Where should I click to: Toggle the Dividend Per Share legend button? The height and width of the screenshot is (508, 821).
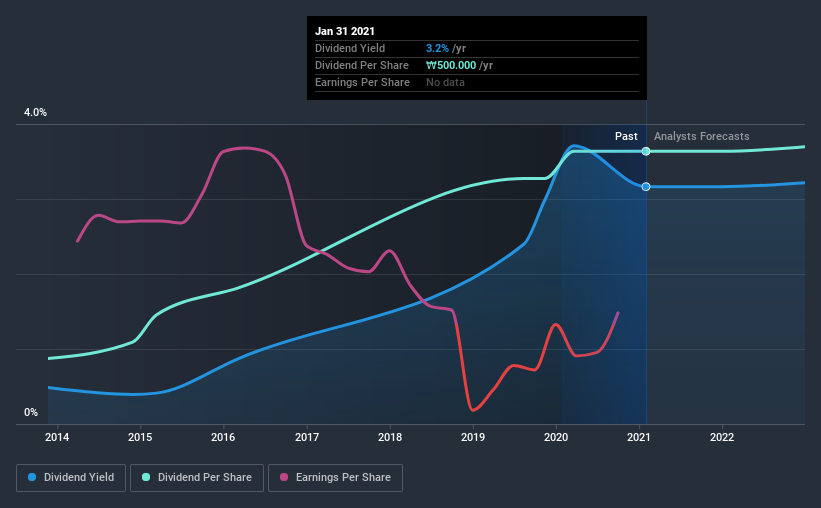click(x=197, y=478)
